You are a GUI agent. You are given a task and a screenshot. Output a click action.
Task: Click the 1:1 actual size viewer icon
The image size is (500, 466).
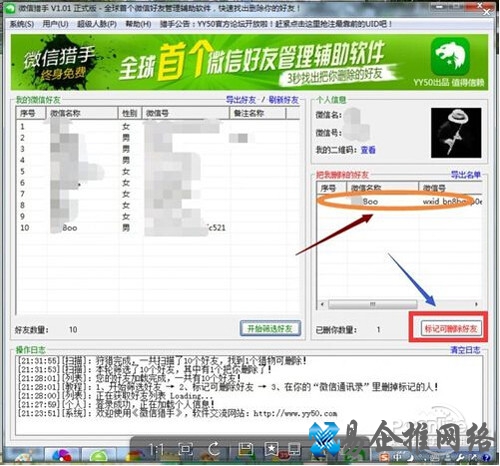click(156, 449)
